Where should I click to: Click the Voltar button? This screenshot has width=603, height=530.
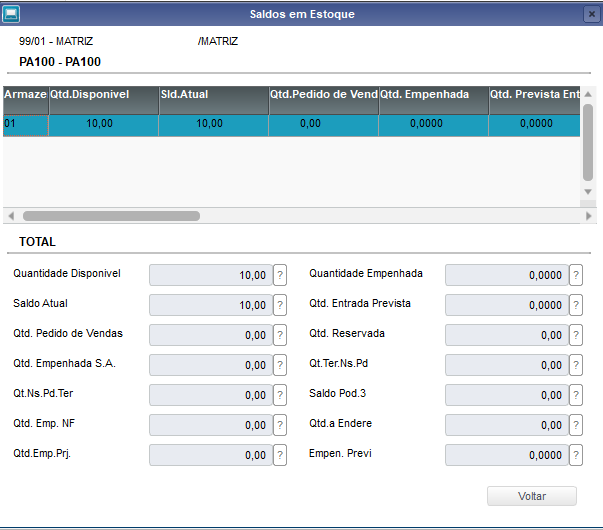point(532,496)
